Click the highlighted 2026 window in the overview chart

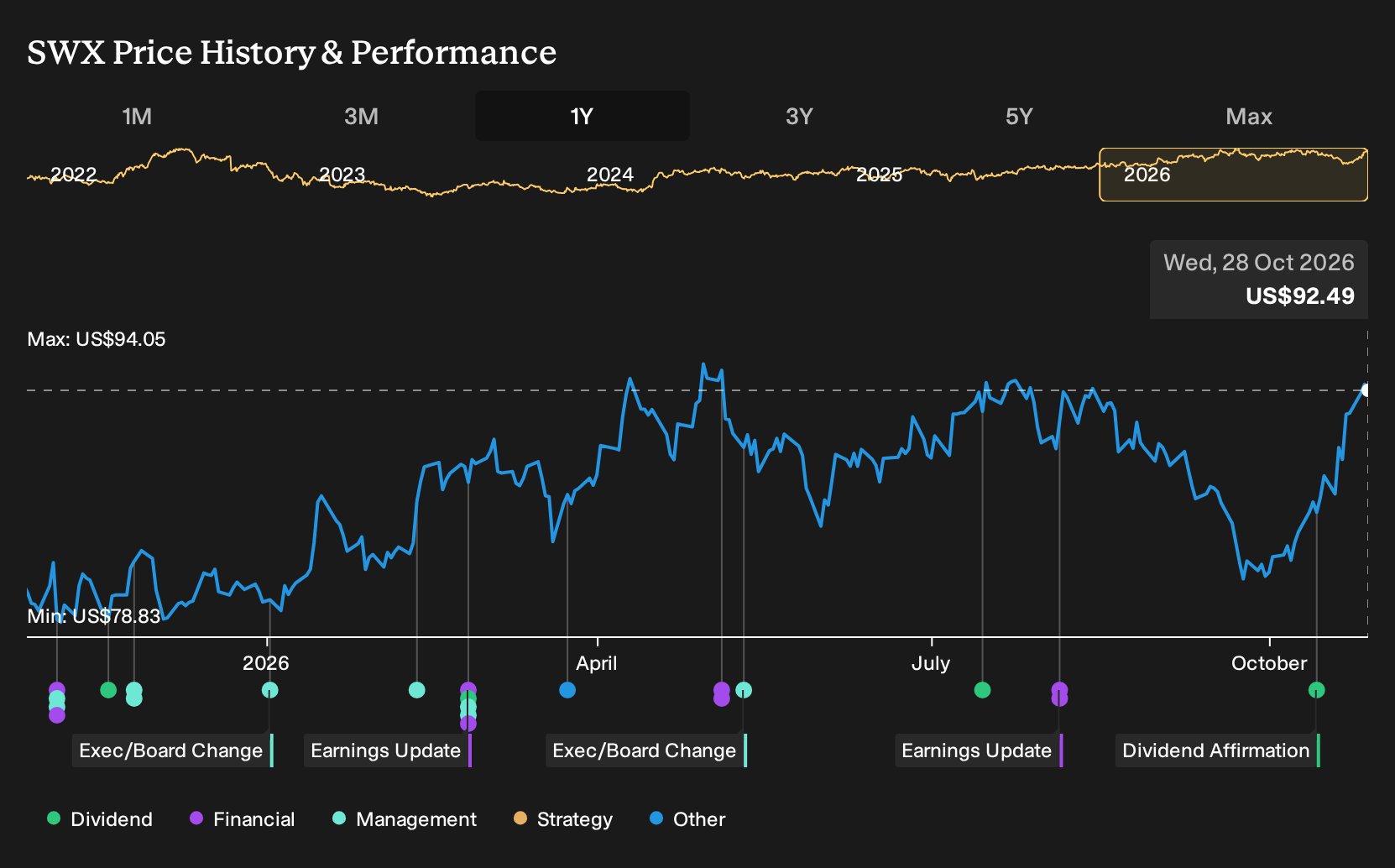coord(1233,175)
